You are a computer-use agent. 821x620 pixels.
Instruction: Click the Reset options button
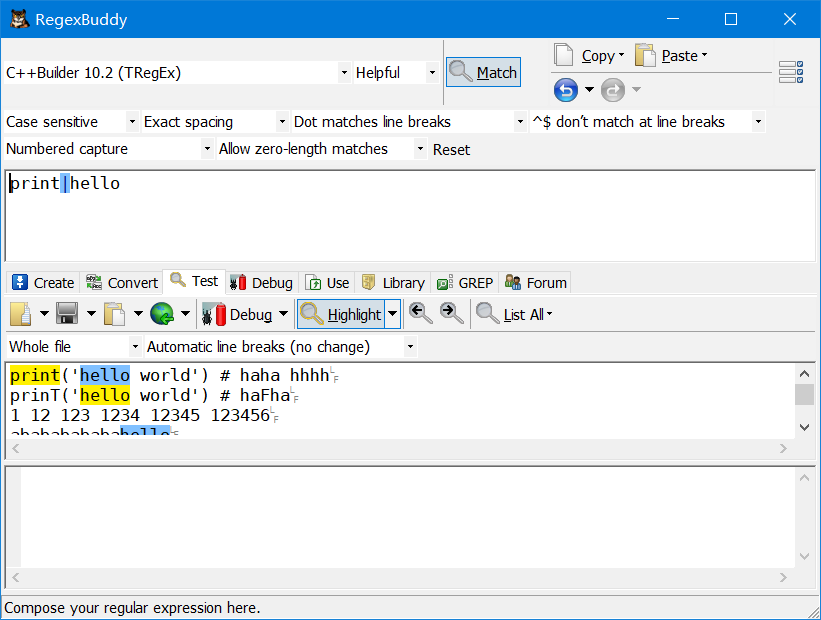pos(451,150)
